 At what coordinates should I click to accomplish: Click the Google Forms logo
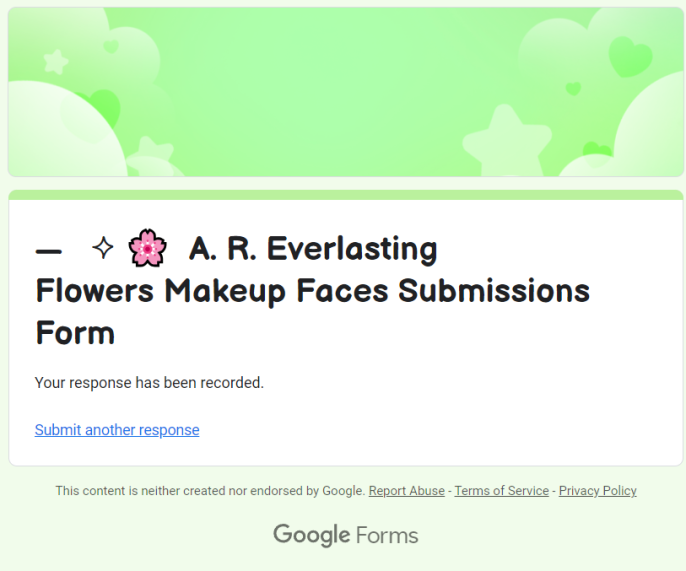346,535
